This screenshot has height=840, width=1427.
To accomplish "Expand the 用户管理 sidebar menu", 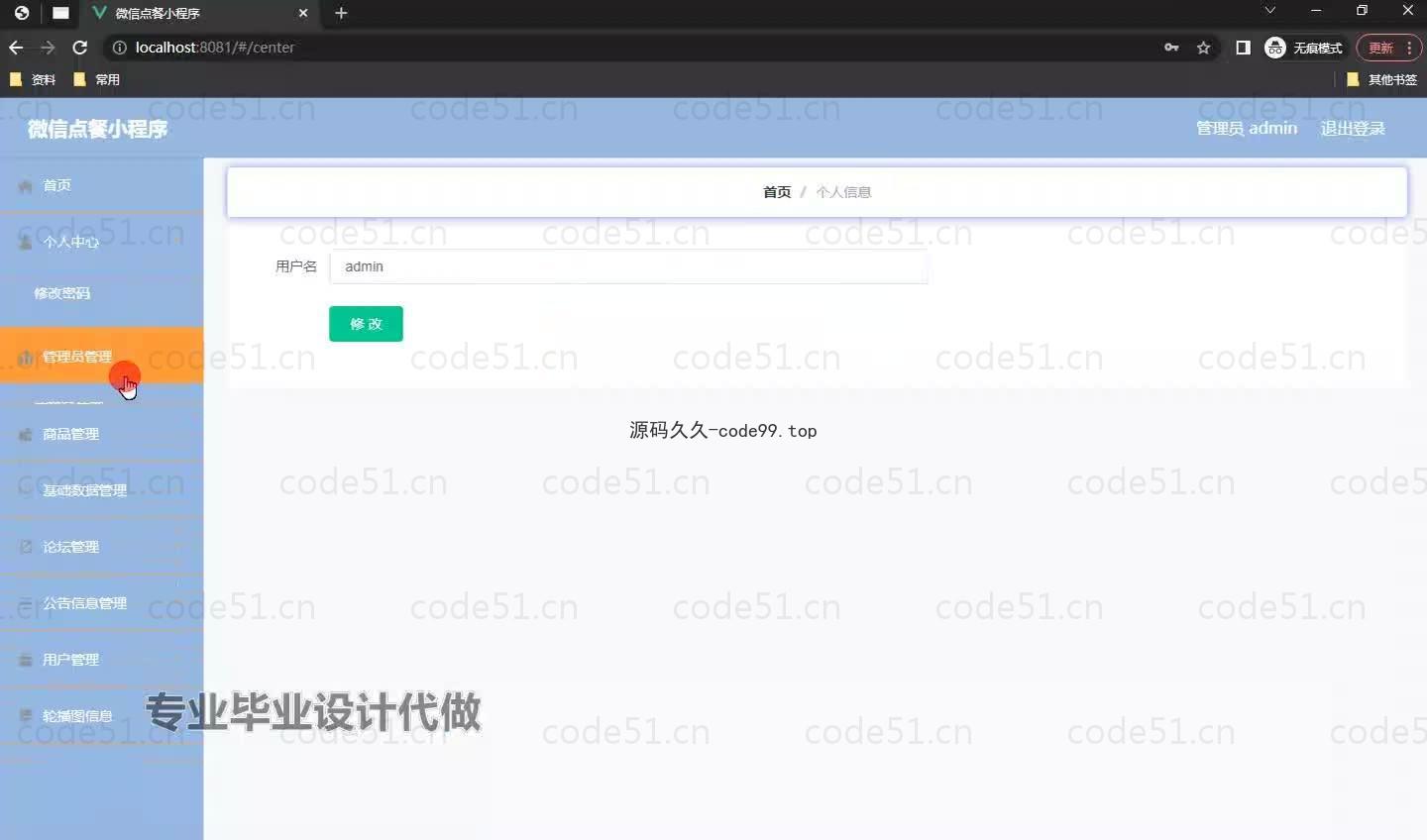I will pyautogui.click(x=101, y=660).
